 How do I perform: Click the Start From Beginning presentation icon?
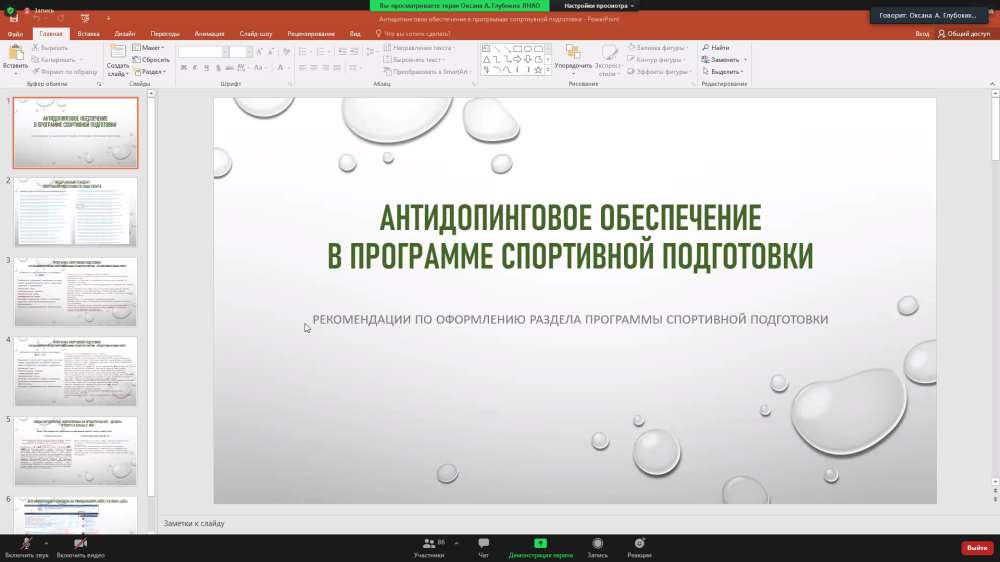click(85, 18)
